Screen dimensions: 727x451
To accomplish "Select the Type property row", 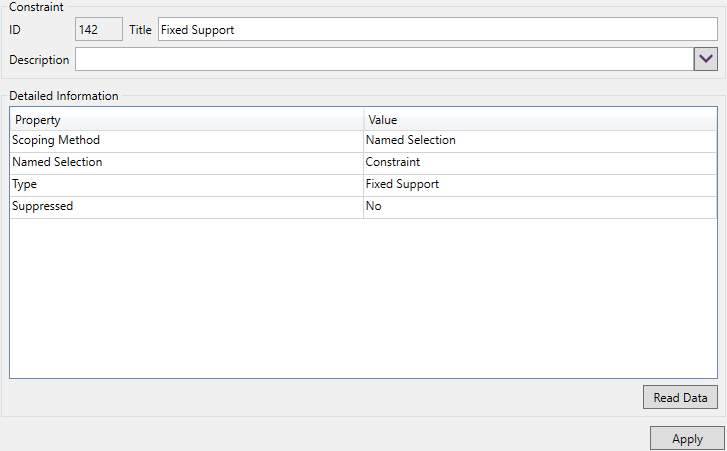I will [187, 185].
